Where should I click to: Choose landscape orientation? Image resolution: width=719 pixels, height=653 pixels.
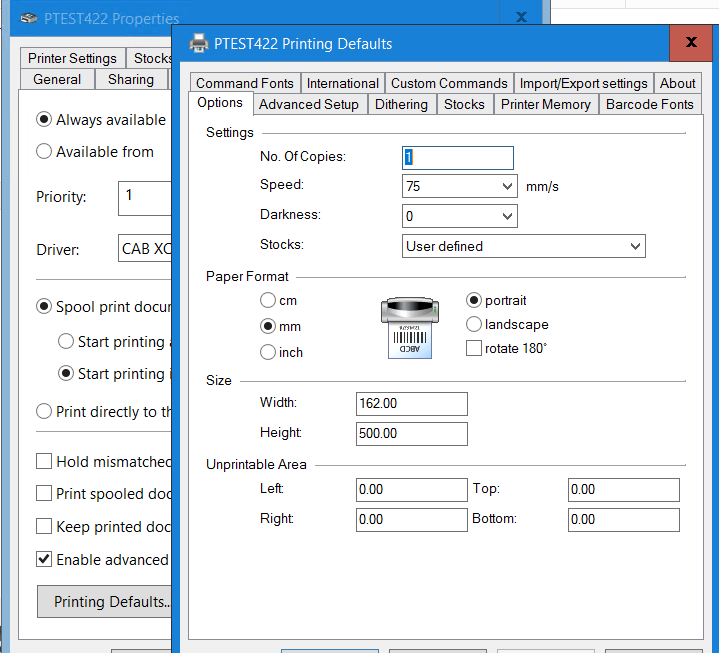[474, 324]
